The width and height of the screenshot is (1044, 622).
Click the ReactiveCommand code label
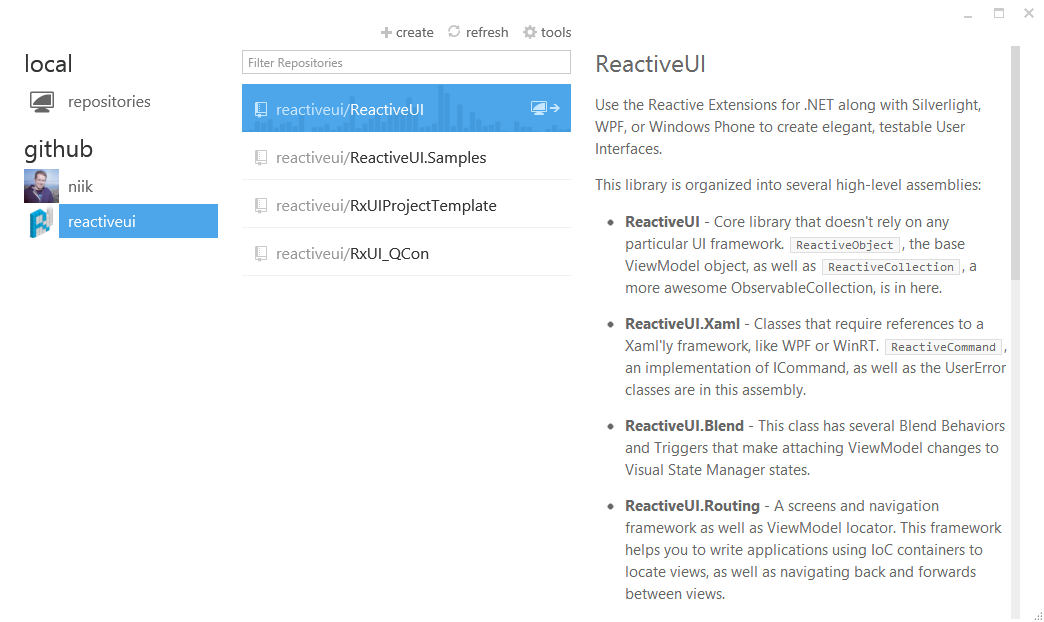coord(943,347)
